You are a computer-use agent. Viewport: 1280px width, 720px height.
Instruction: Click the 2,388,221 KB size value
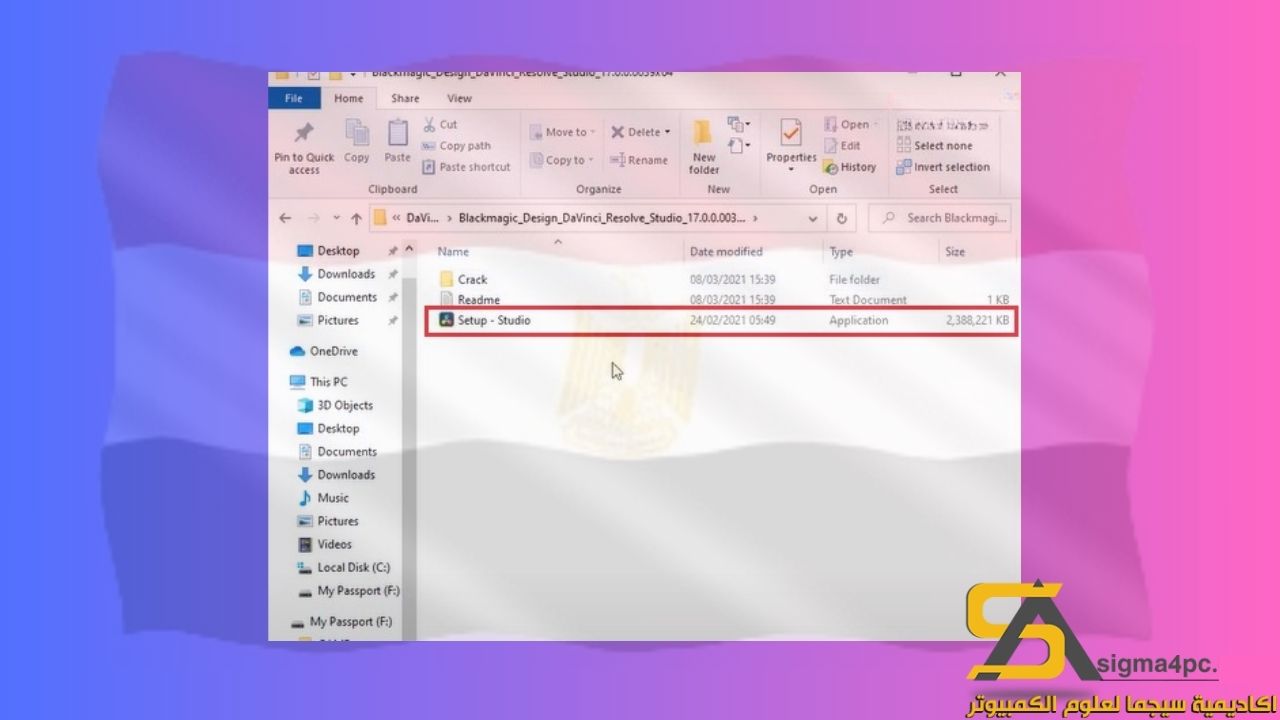click(x=977, y=320)
